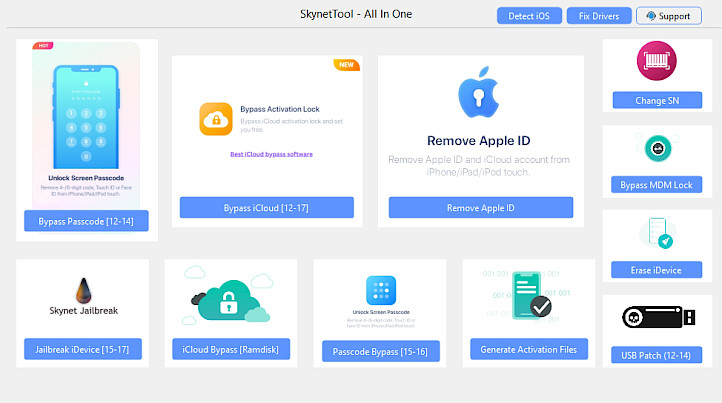
Task: Click the Skynet Jailbreak label
Action: (84, 310)
